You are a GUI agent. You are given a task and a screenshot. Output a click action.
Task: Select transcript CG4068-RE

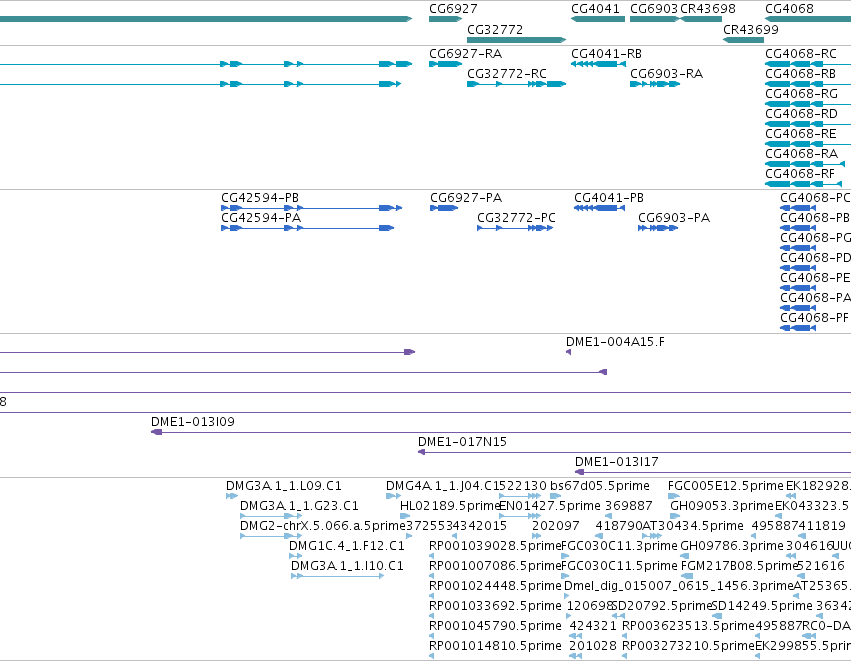pyautogui.click(x=801, y=134)
